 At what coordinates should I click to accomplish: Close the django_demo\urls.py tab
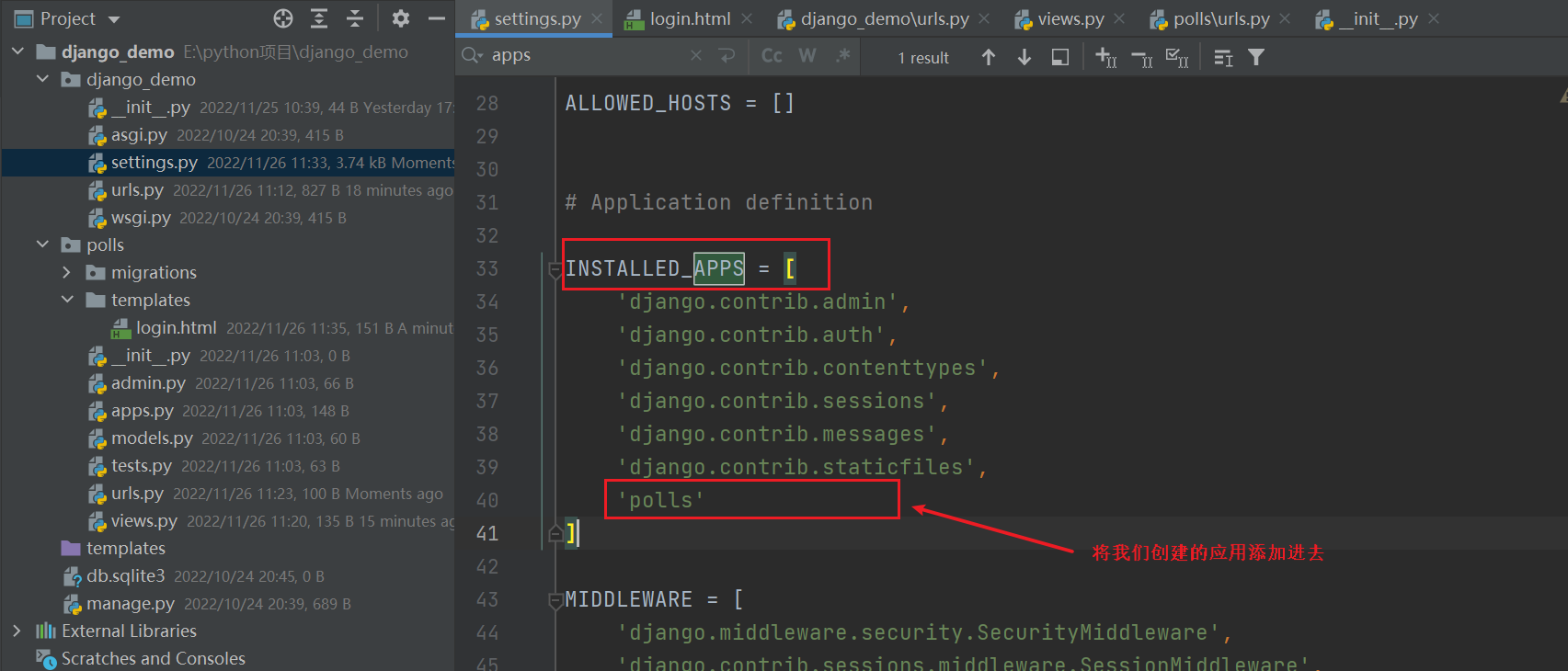coord(984,18)
